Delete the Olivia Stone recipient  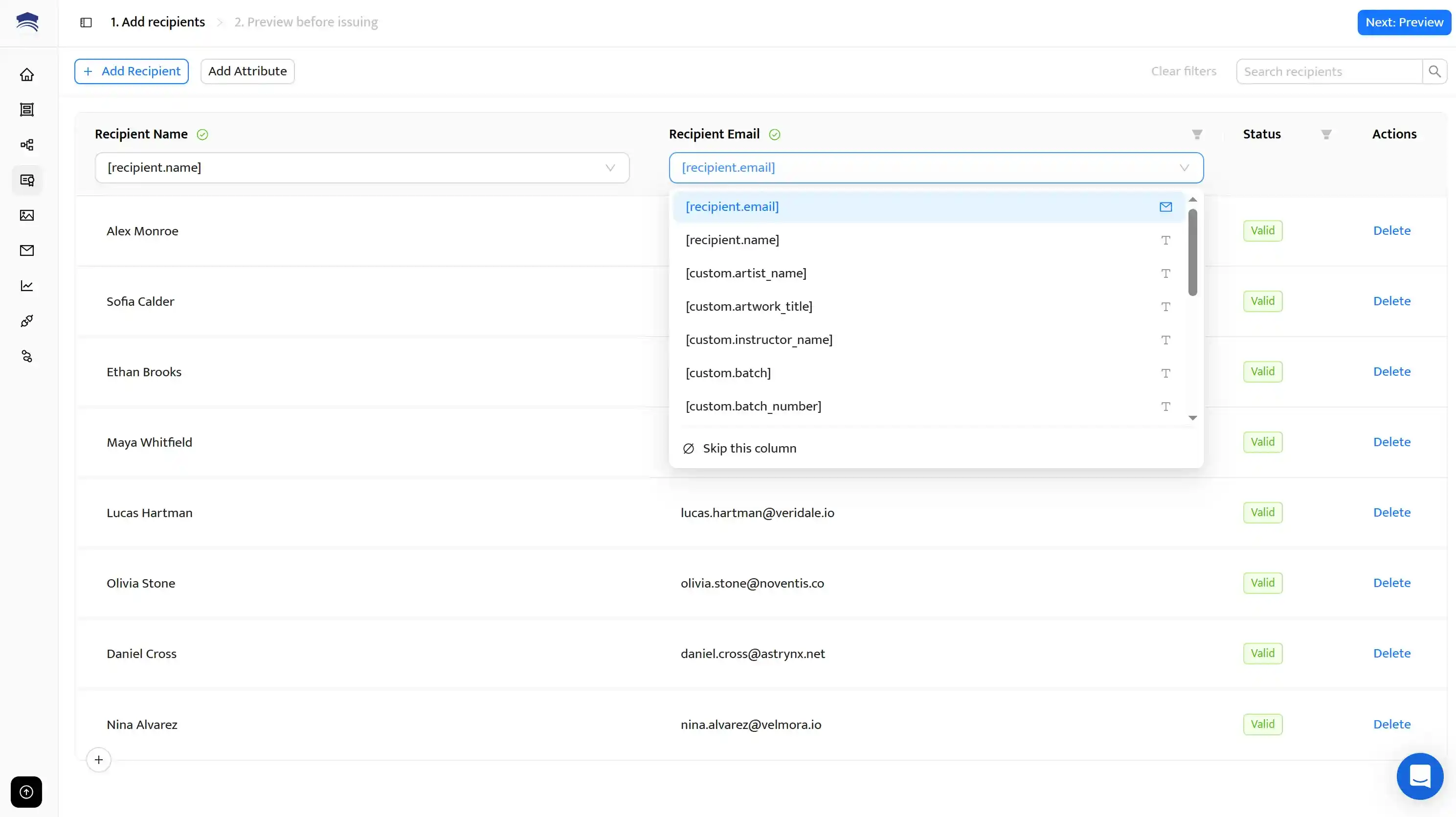[1391, 583]
